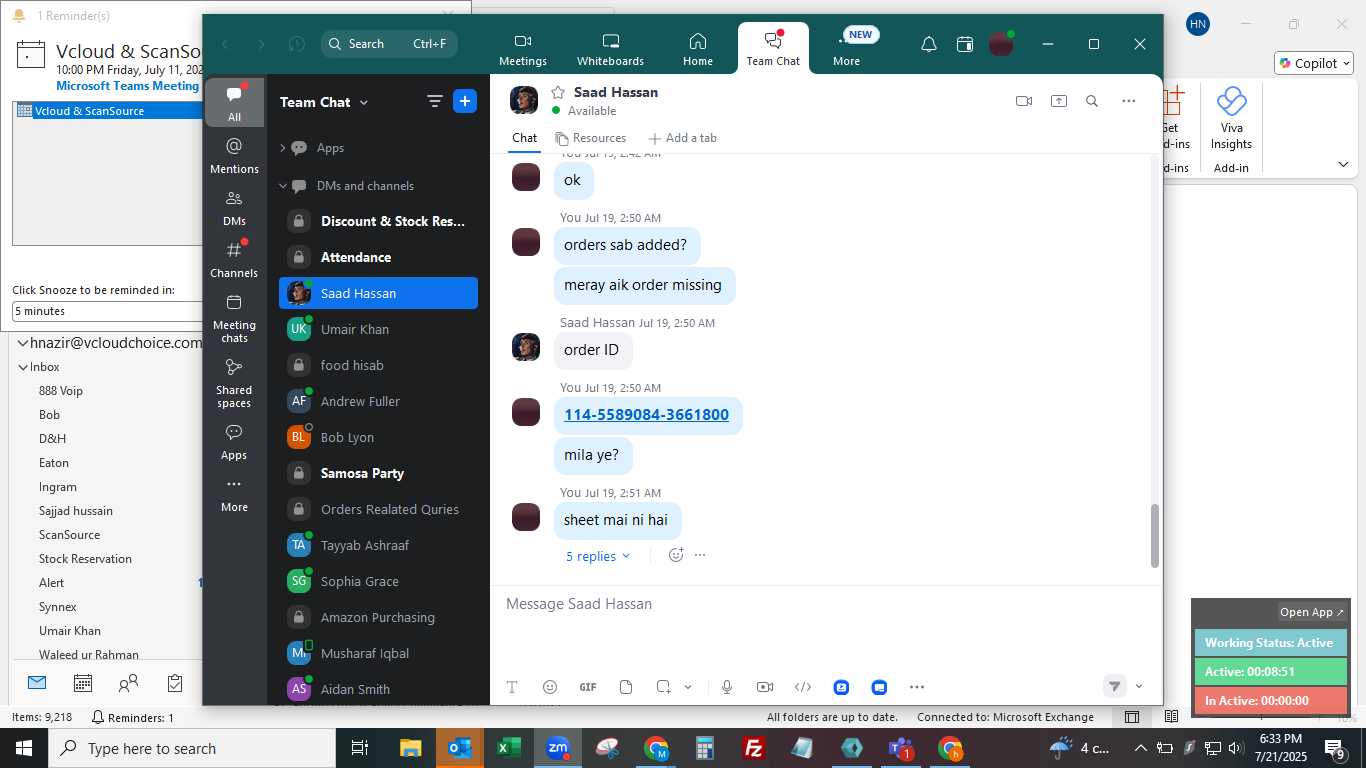1366x768 pixels.
Task: Click Viva Insights in Outlook ribbon
Action: coord(1231,118)
